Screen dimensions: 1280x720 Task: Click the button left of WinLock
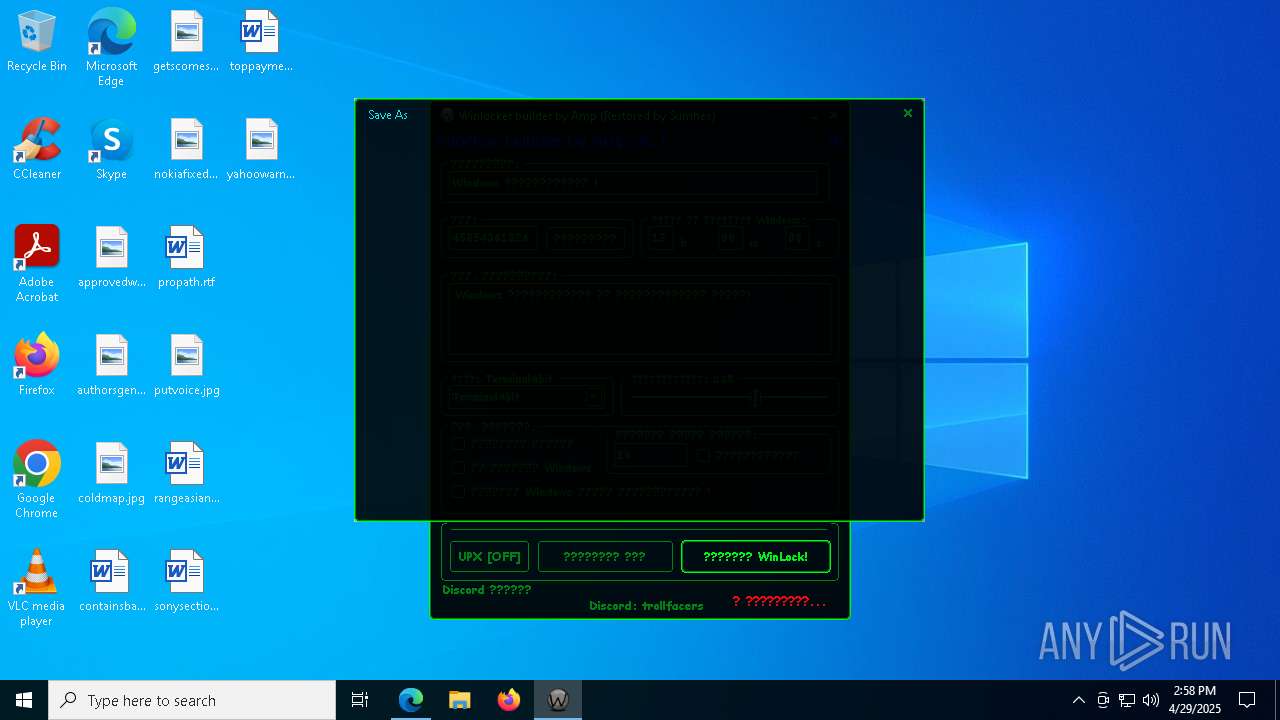[605, 557]
